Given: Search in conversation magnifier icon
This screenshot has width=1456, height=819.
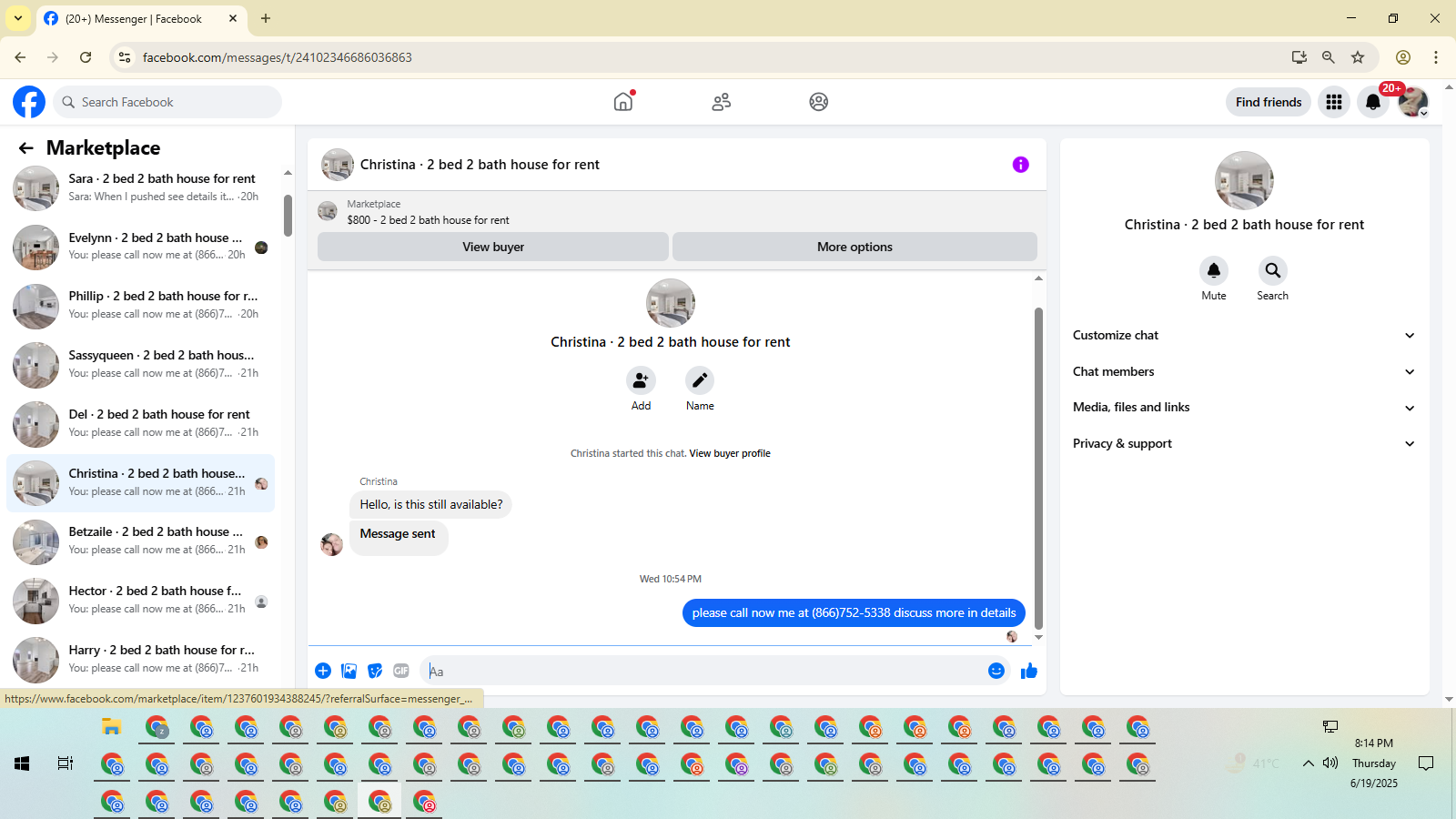Looking at the screenshot, I should click(x=1273, y=270).
